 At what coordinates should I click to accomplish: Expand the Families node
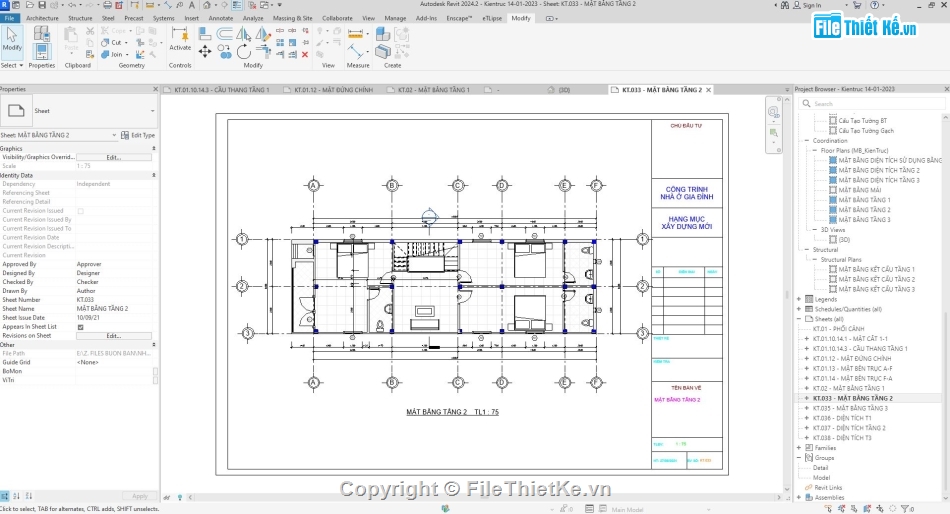click(x=799, y=448)
